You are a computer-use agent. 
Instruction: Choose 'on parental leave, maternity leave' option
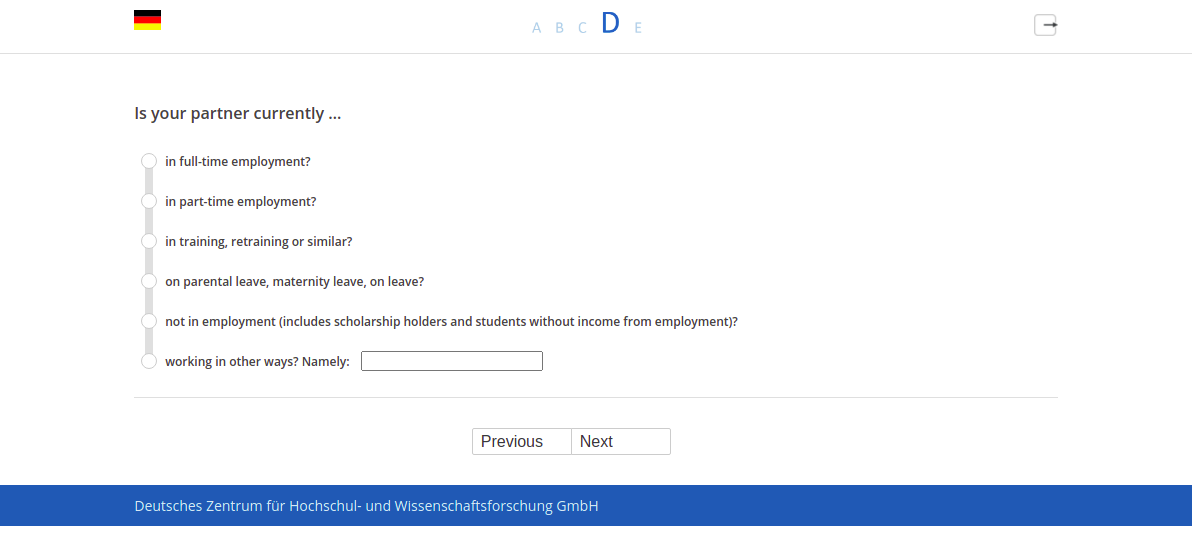point(149,281)
